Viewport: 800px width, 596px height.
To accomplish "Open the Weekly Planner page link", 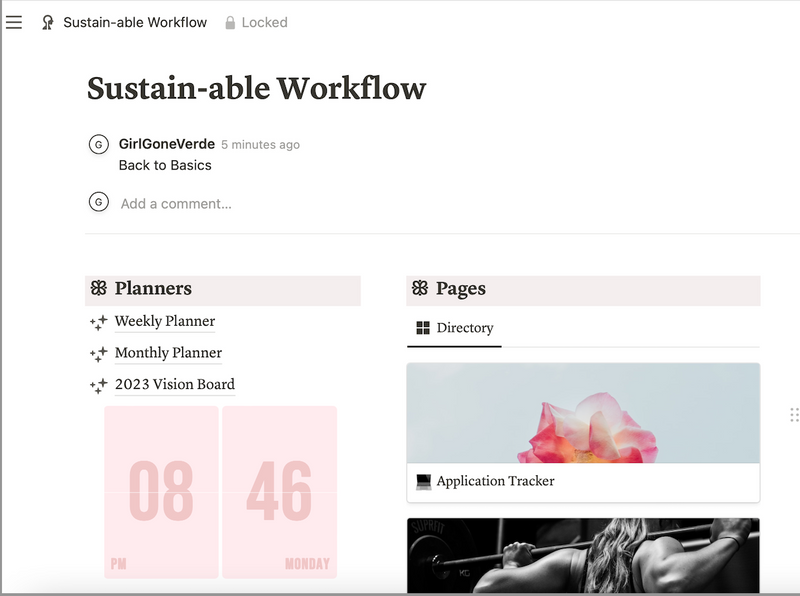I will coord(165,321).
